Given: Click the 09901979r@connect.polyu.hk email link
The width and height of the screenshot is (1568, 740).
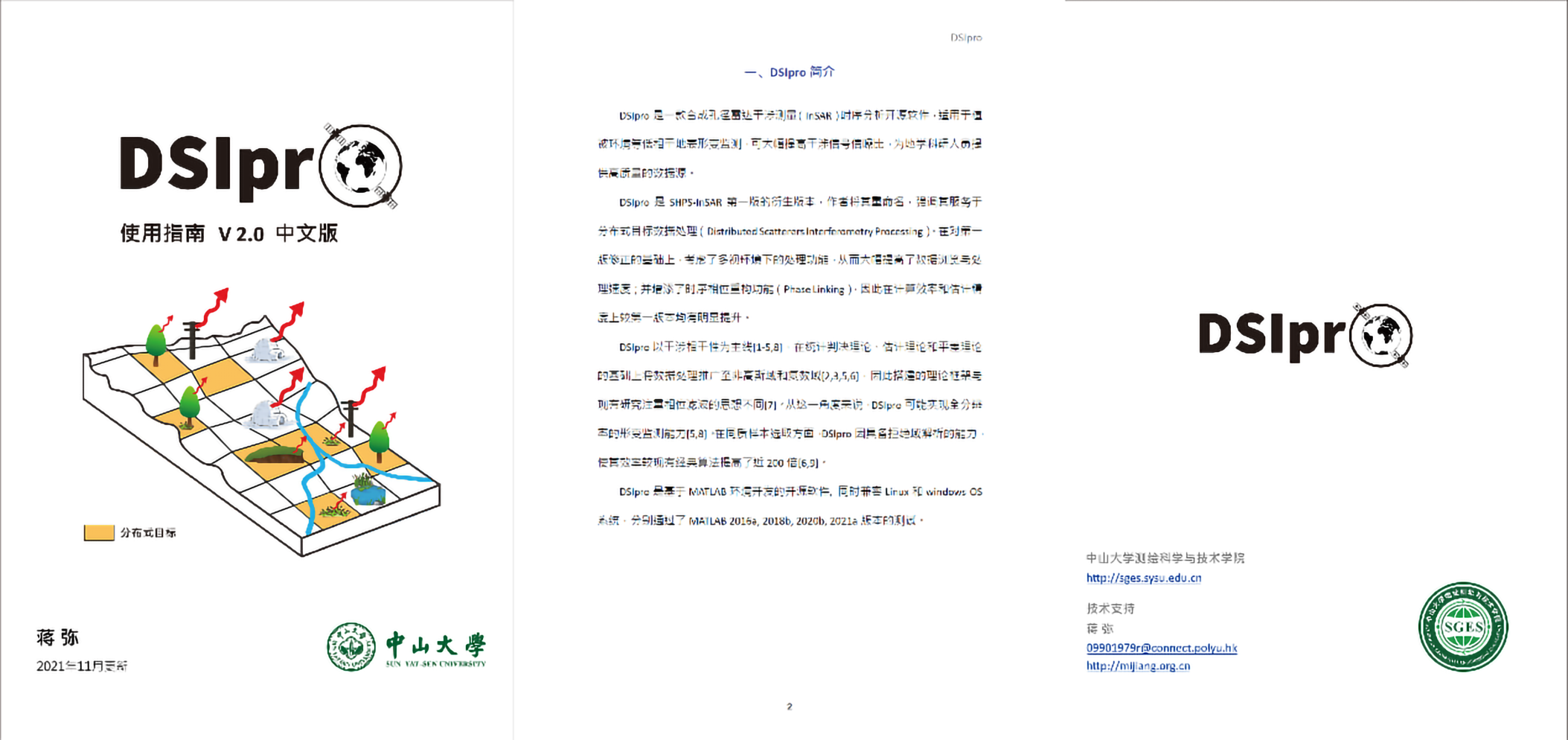Looking at the screenshot, I should 1161,648.
